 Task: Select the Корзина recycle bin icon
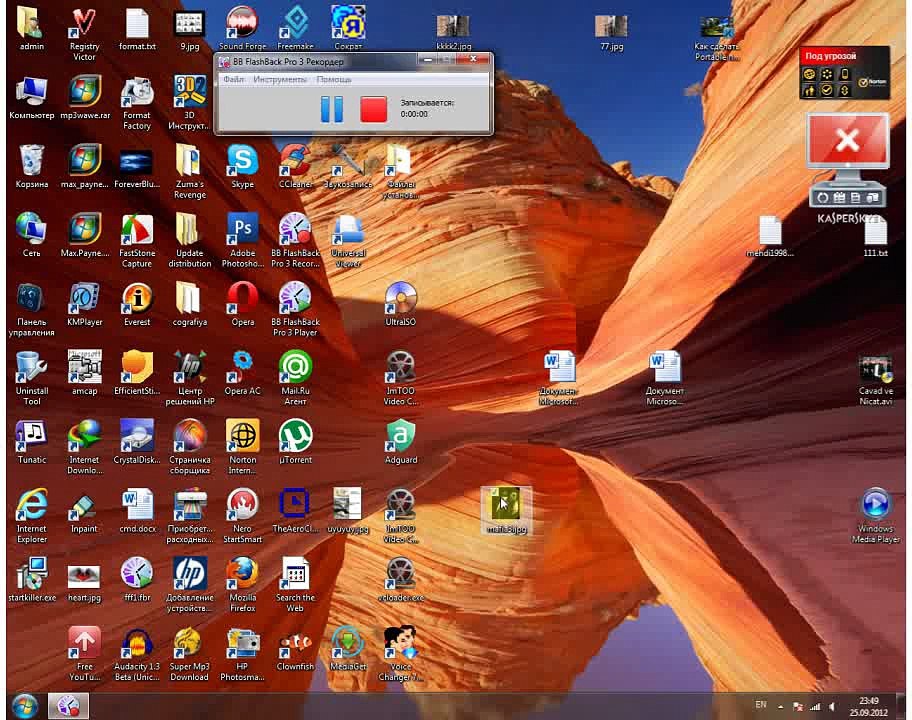point(31,166)
